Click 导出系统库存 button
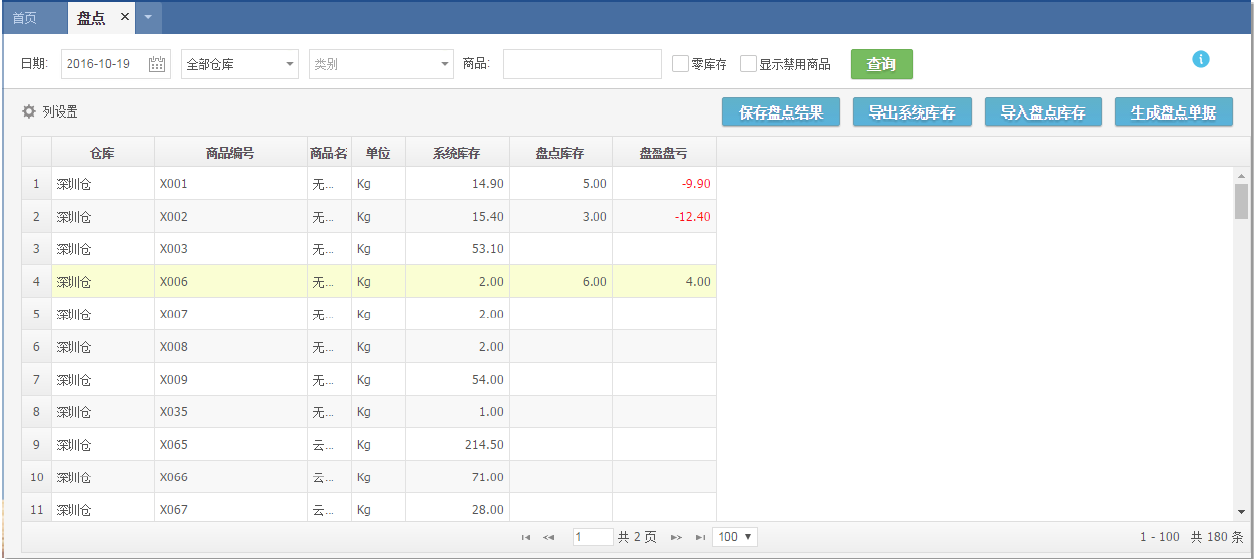The height and width of the screenshot is (559, 1254). 912,112
